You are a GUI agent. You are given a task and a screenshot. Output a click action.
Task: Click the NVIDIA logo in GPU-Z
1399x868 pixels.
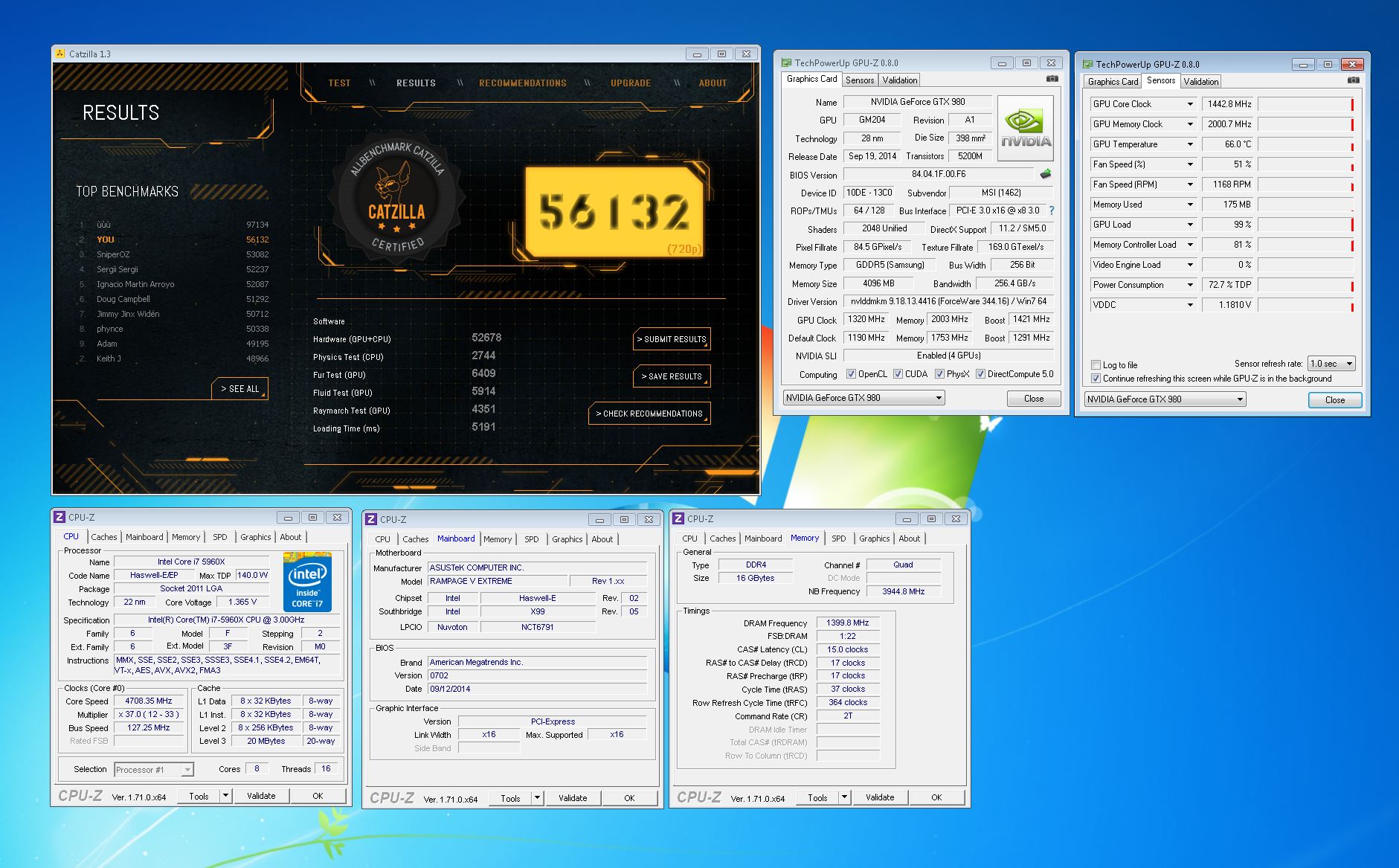coord(1025,129)
